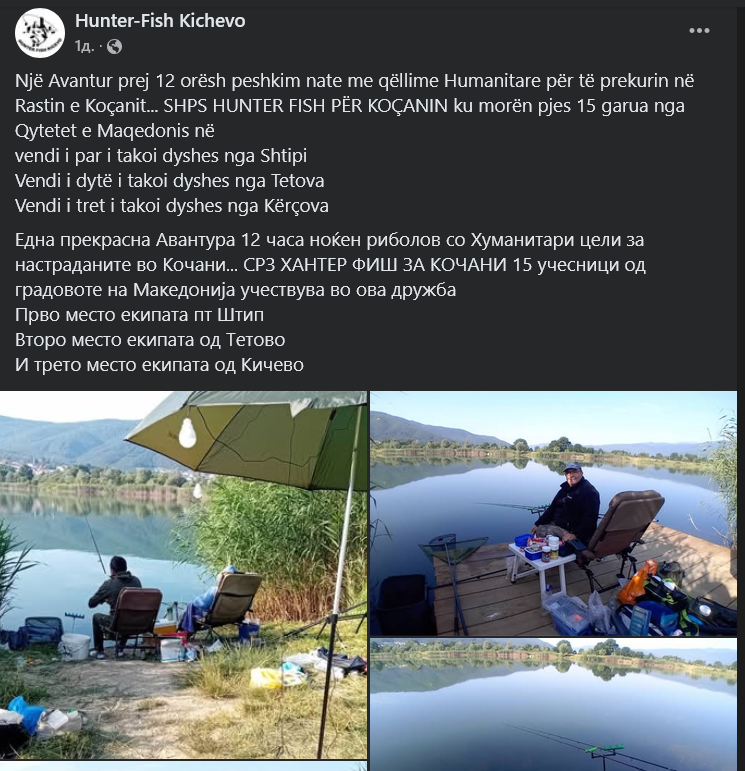745x771 pixels.
Task: Click the white bucket beside the seated angler
Action: 75,646
